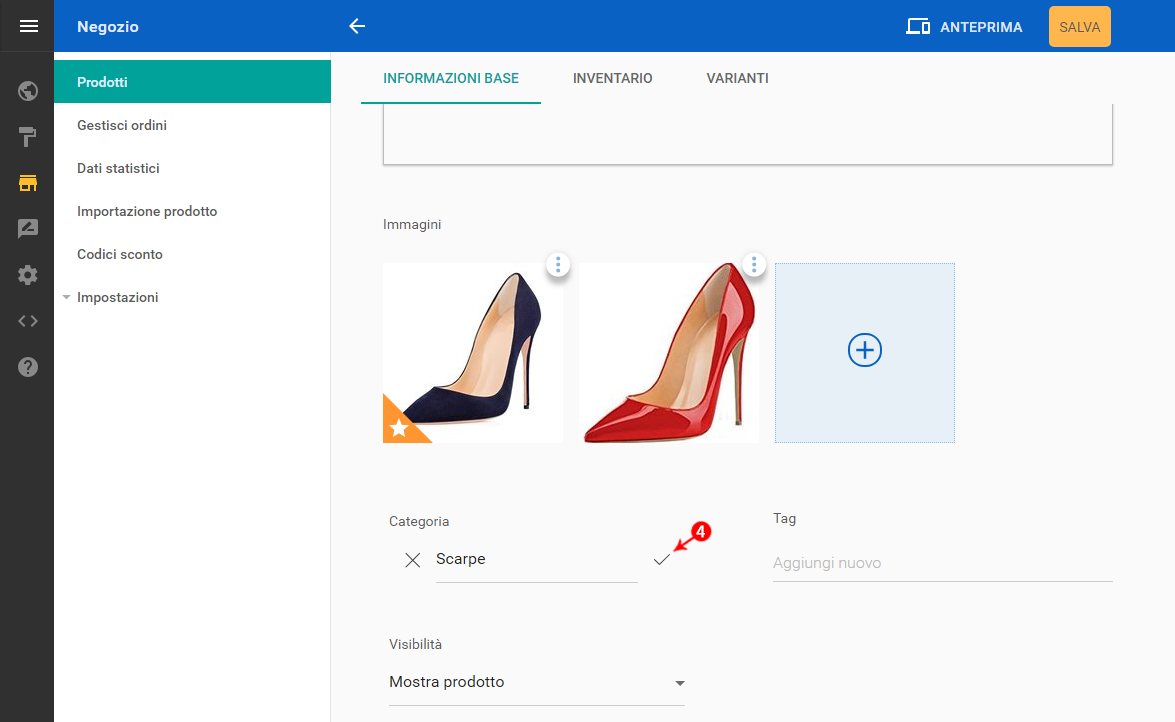Click the Anteprima preview button
The image size is (1175, 722).
964,27
